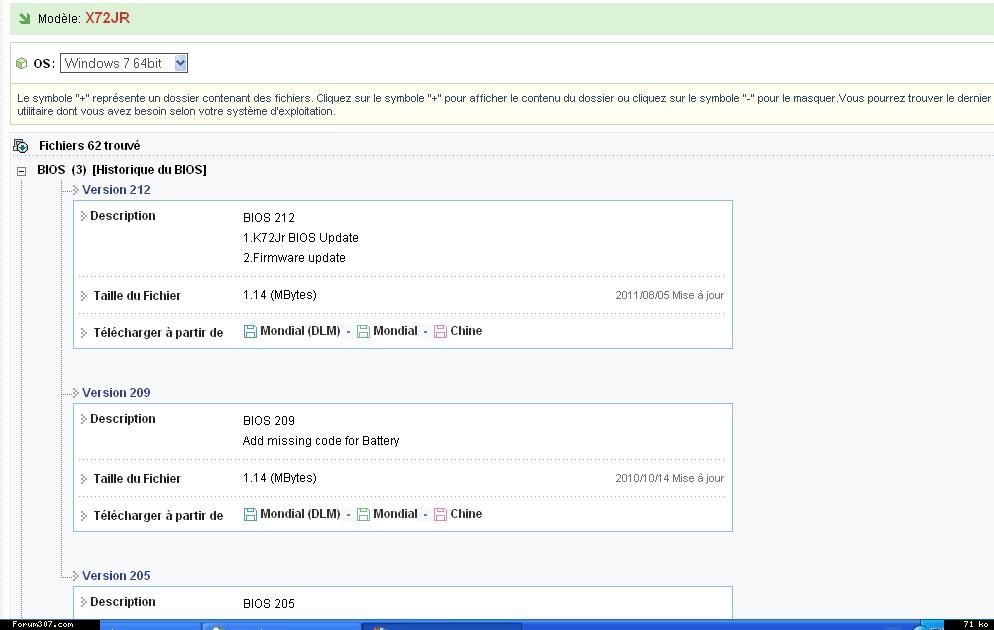Click the pink disk icon beside Chine for 212
The height and width of the screenshot is (630, 994).
(x=441, y=331)
